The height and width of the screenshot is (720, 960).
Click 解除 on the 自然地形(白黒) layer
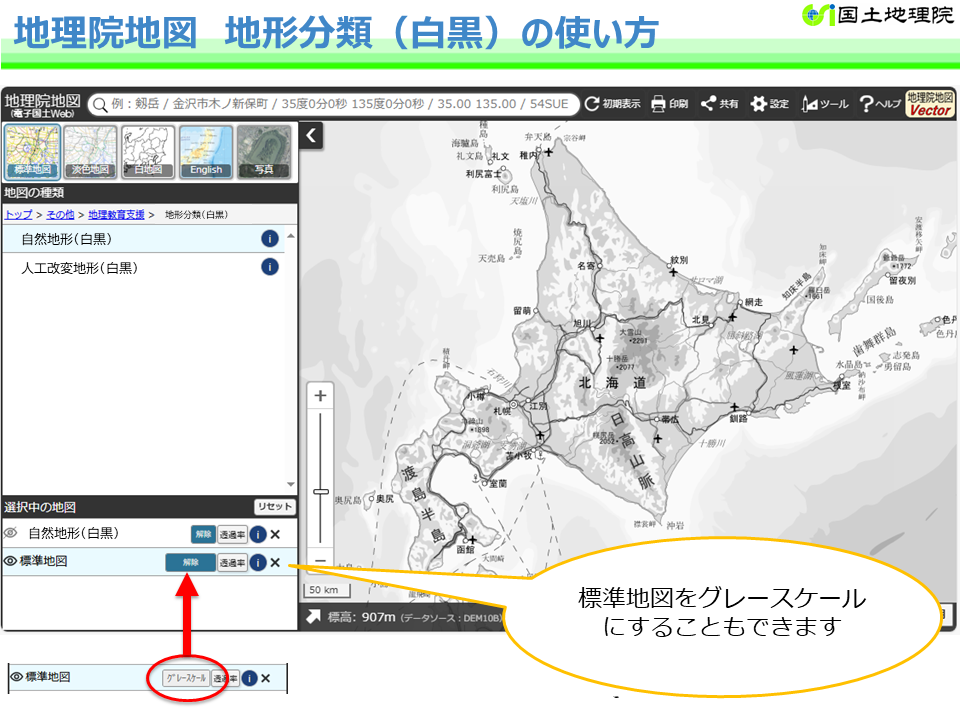point(203,534)
